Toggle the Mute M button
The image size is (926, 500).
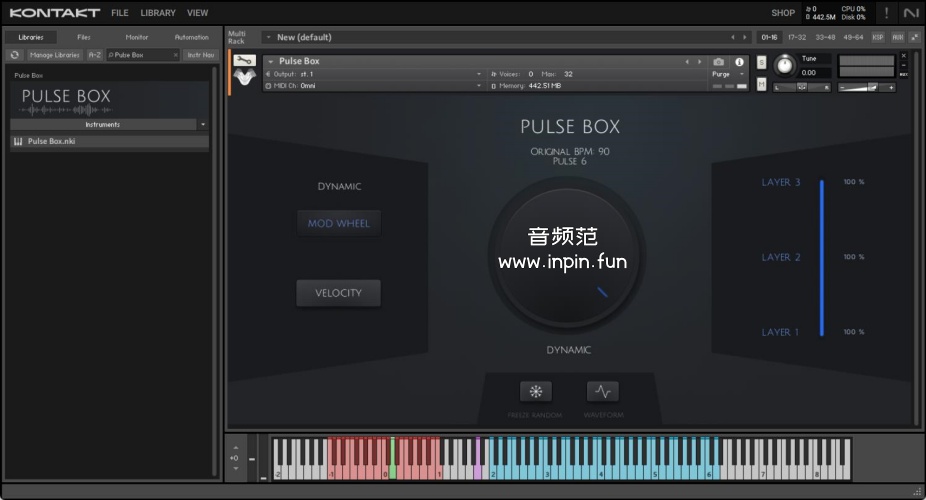(x=761, y=84)
